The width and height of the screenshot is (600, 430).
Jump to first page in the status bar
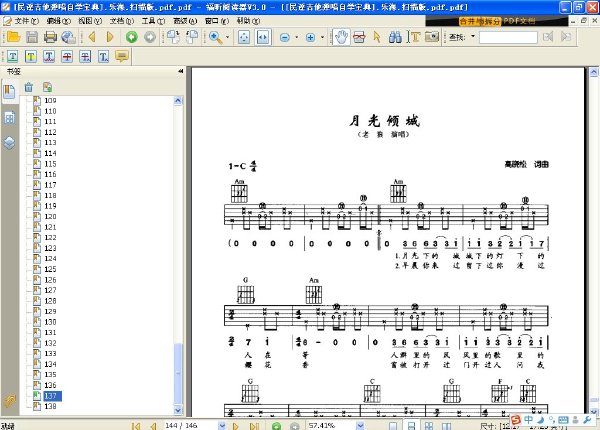[x=135, y=426]
